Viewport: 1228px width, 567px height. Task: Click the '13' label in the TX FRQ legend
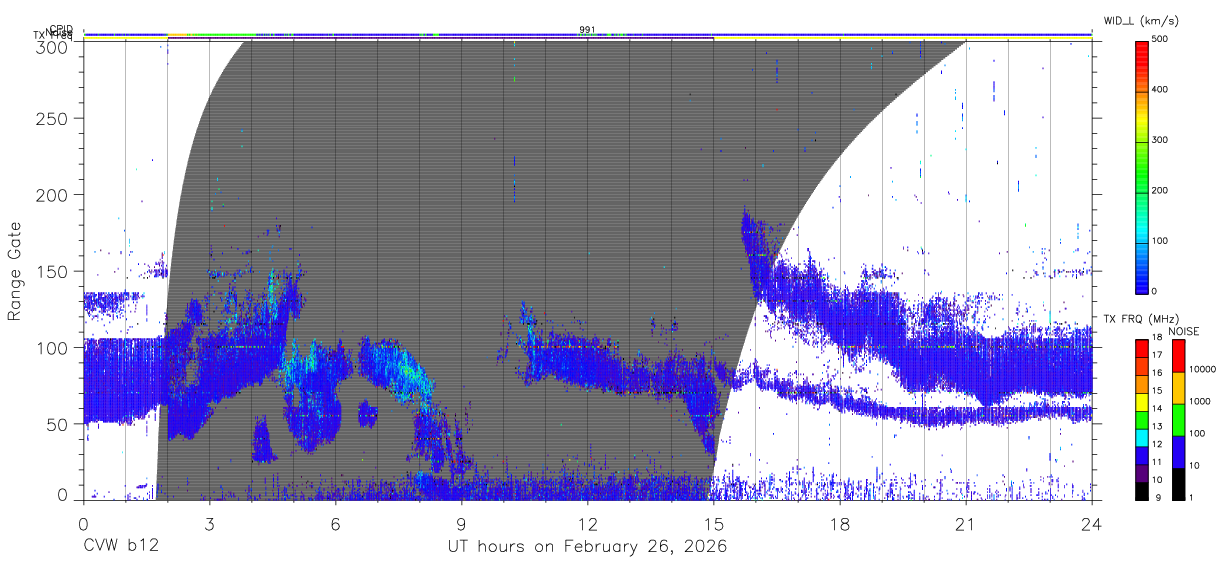1157,426
